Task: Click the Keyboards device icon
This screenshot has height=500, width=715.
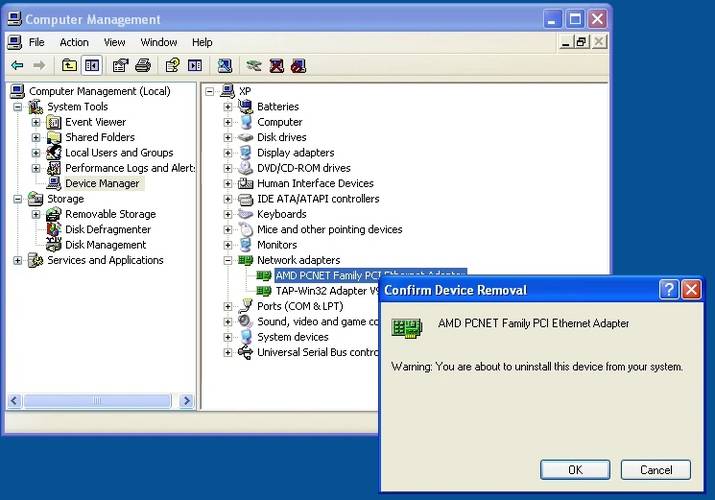Action: pos(245,214)
